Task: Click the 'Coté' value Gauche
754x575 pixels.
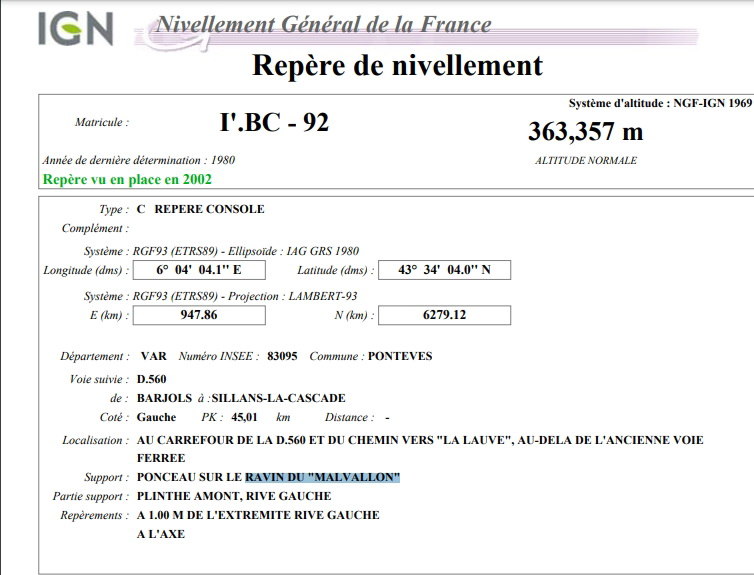Action: (x=156, y=417)
